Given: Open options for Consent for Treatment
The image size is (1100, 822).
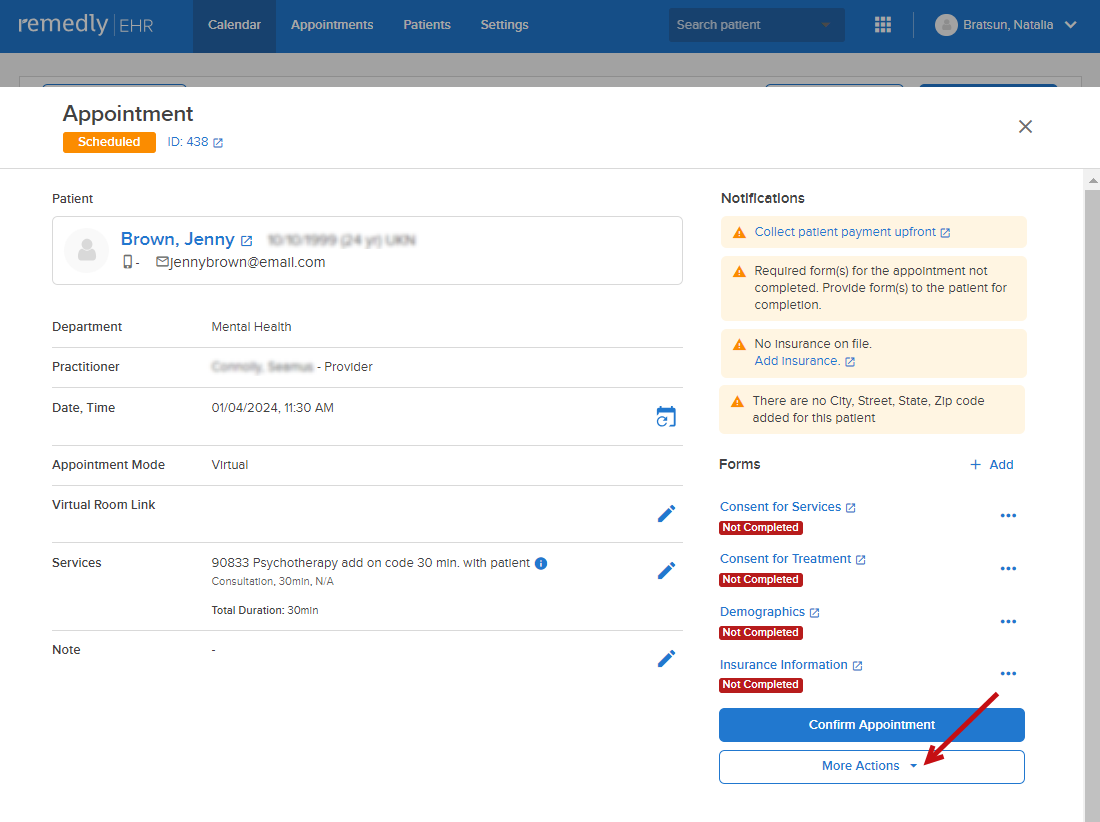Looking at the screenshot, I should click(x=1008, y=568).
